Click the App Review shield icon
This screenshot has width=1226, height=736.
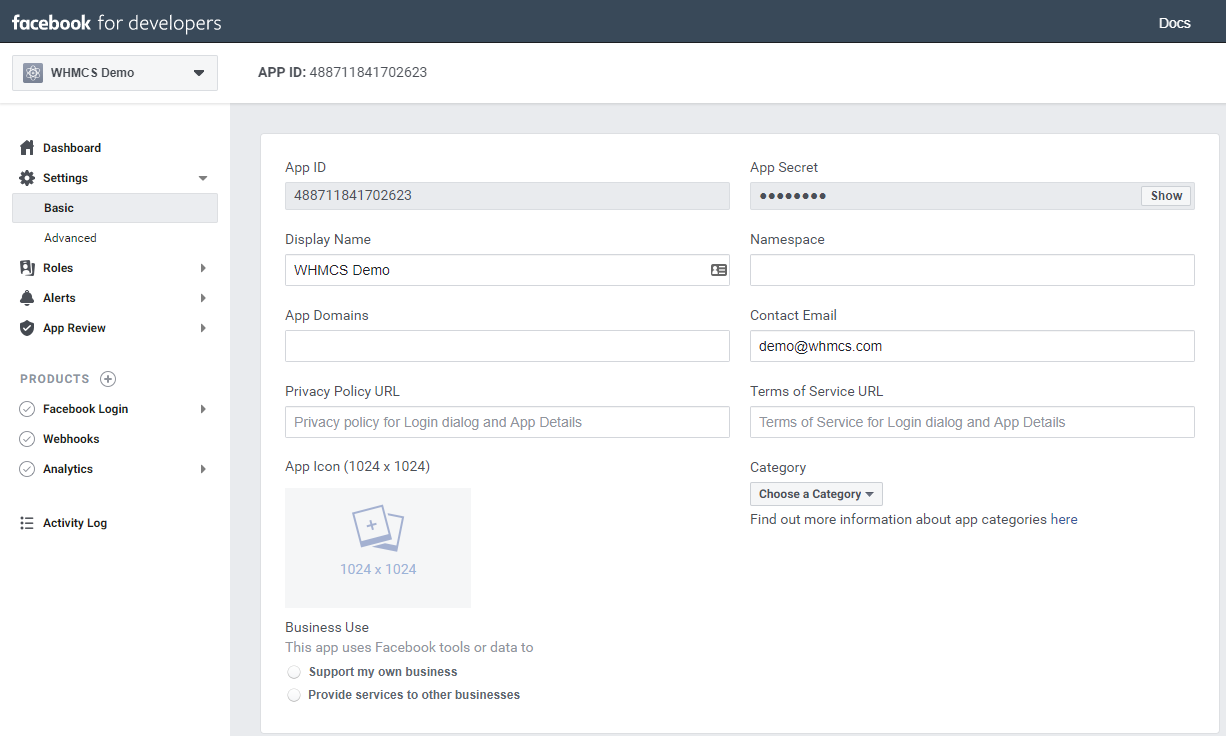pos(27,328)
